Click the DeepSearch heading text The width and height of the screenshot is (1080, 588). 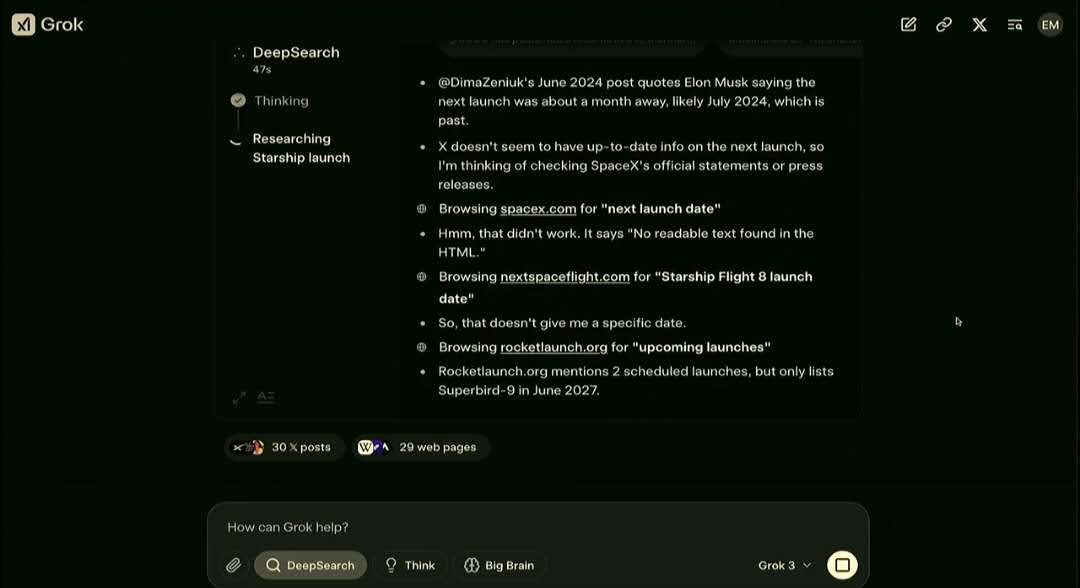coord(296,52)
